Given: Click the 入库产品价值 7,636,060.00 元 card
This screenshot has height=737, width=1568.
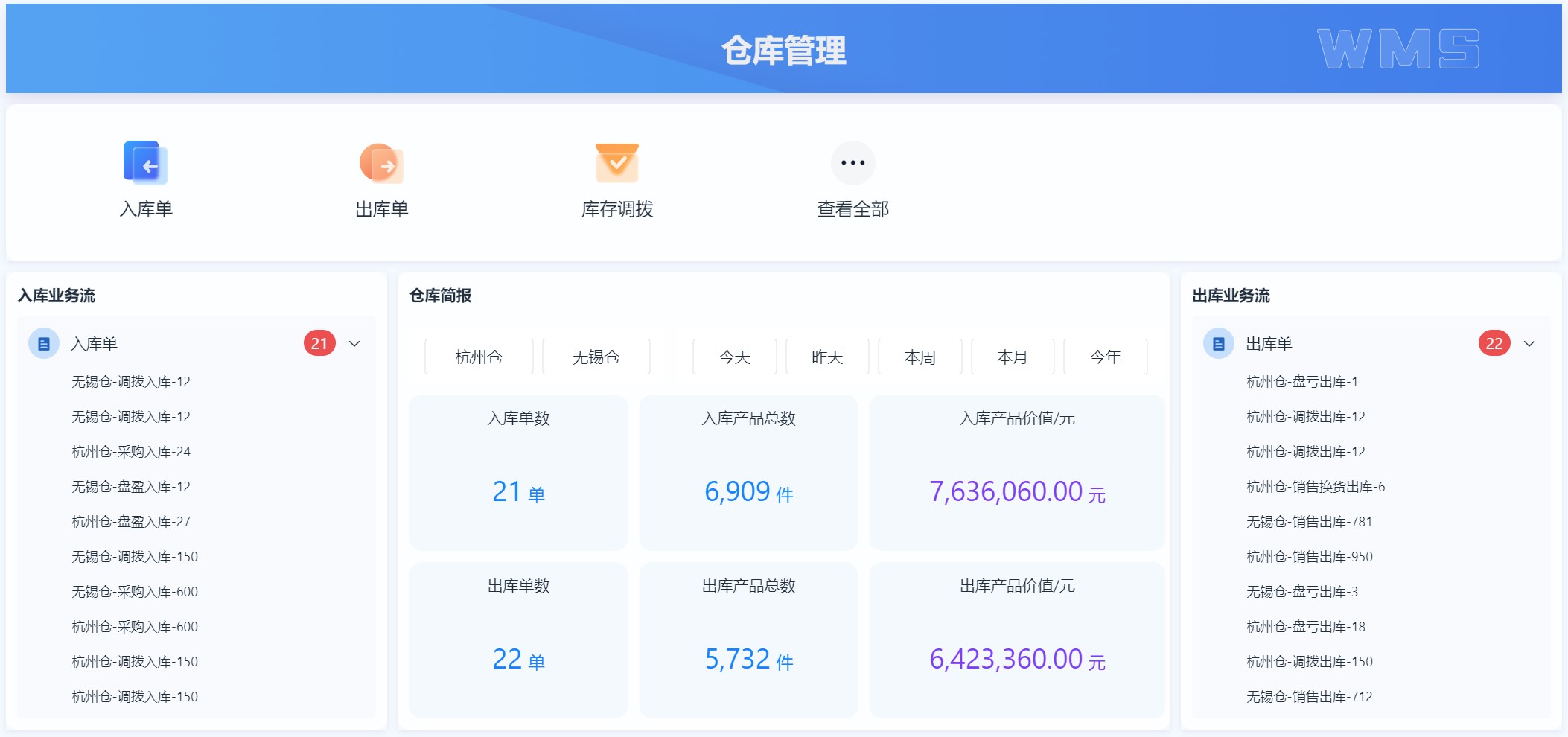Looking at the screenshot, I should point(1017,473).
